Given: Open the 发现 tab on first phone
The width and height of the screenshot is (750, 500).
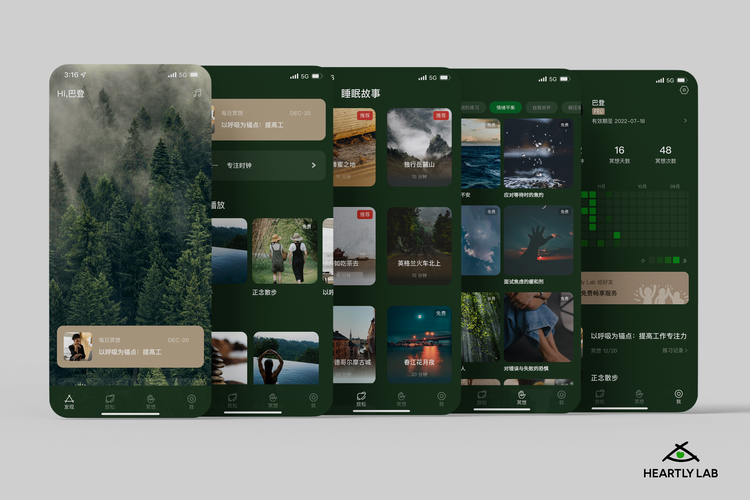Looking at the screenshot, I should [69, 401].
